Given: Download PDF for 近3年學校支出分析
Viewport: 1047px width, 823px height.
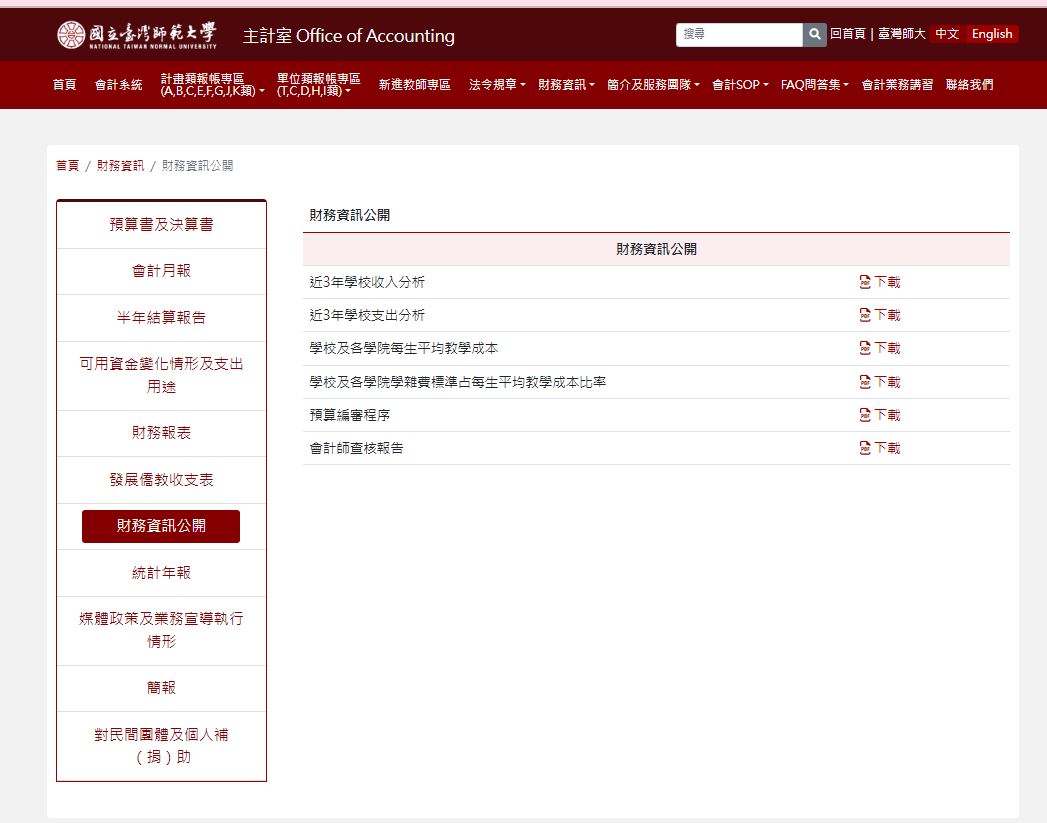Looking at the screenshot, I should pos(880,315).
